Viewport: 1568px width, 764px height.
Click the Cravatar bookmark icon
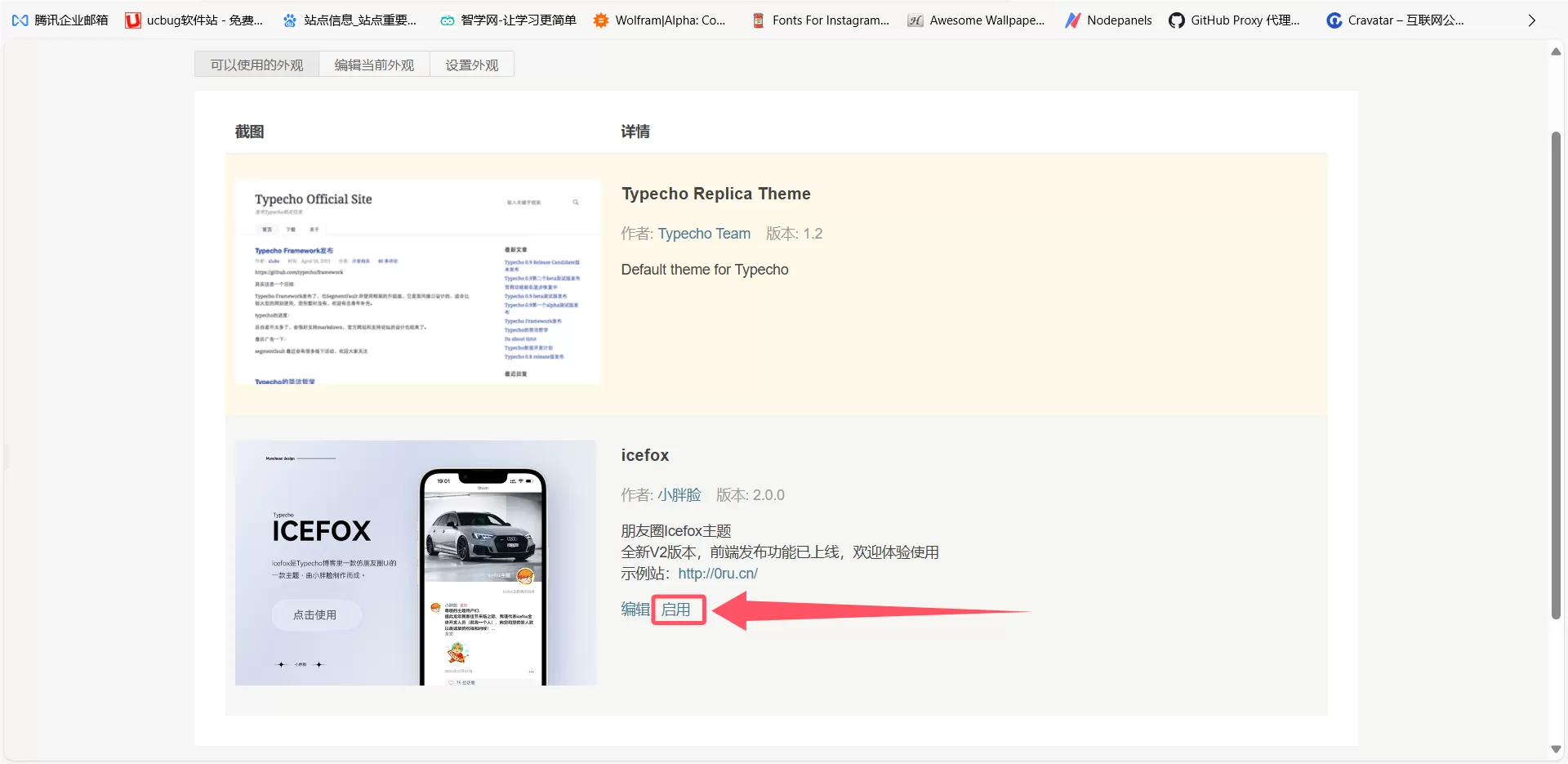[x=1334, y=20]
